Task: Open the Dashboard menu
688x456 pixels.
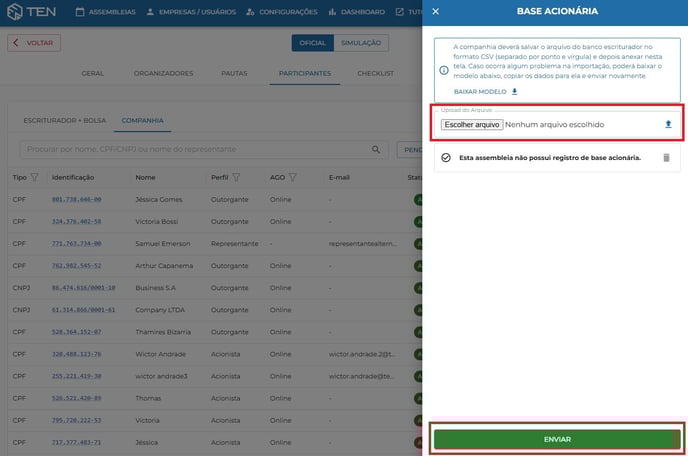Action: pos(357,12)
